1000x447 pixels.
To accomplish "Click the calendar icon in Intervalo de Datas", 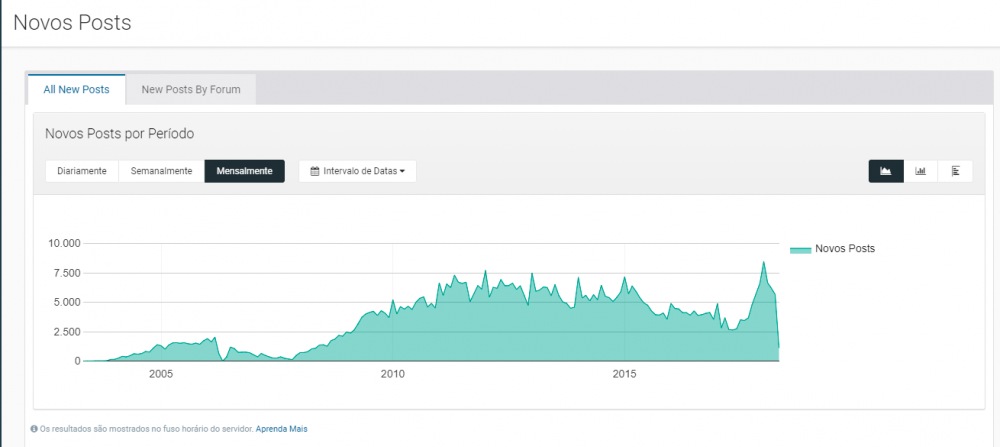I will [315, 171].
